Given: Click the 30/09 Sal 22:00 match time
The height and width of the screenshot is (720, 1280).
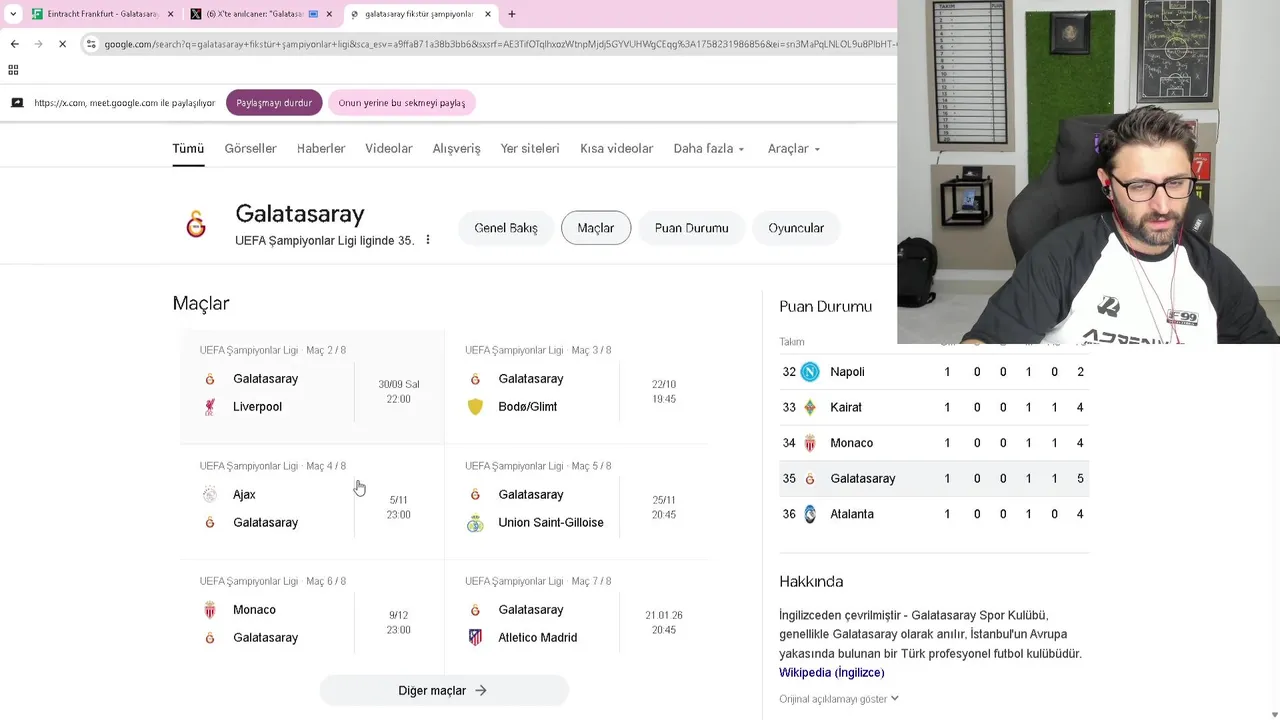Looking at the screenshot, I should click(398, 391).
